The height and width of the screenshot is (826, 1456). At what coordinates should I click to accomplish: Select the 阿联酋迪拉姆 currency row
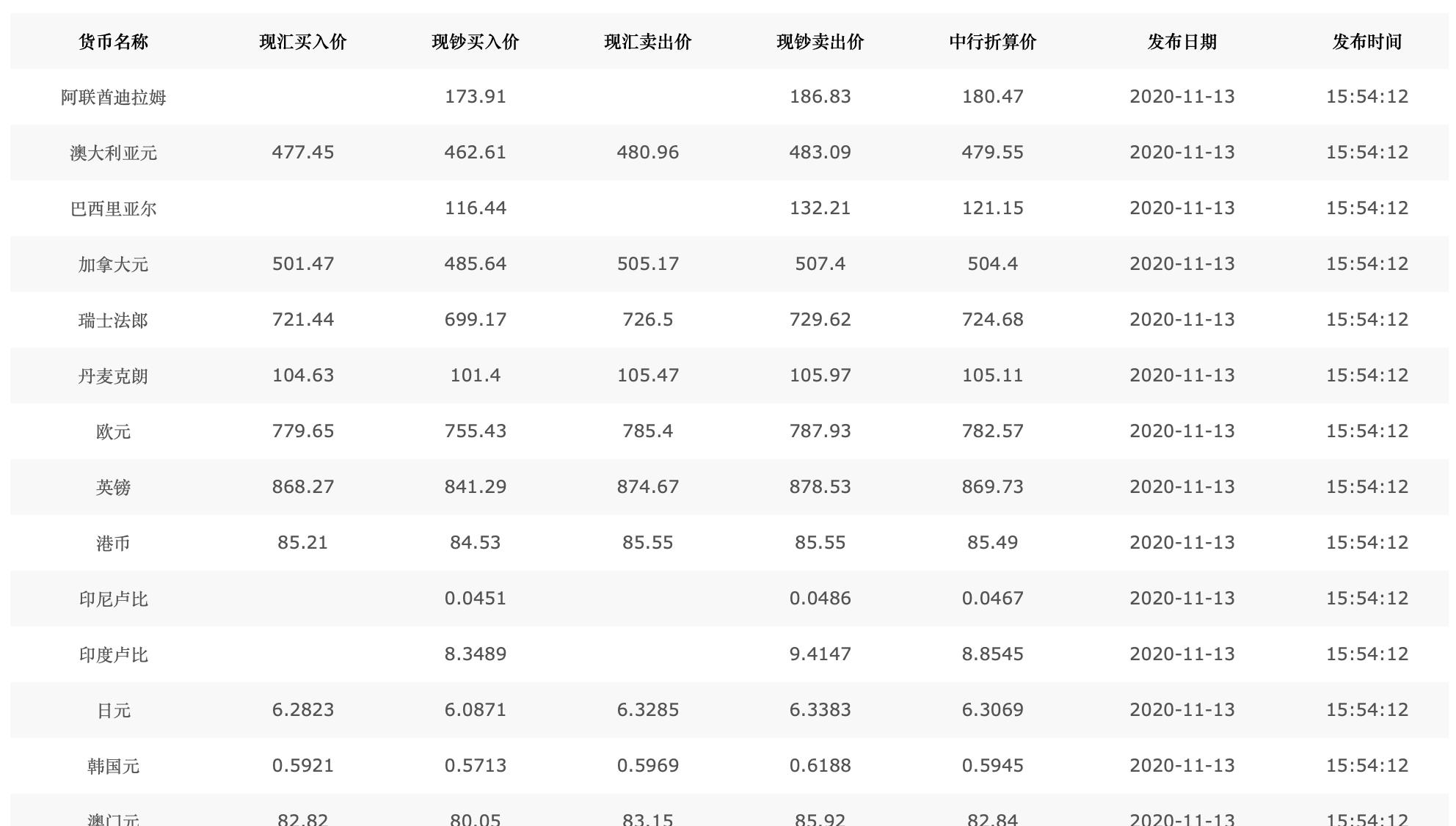(729, 97)
